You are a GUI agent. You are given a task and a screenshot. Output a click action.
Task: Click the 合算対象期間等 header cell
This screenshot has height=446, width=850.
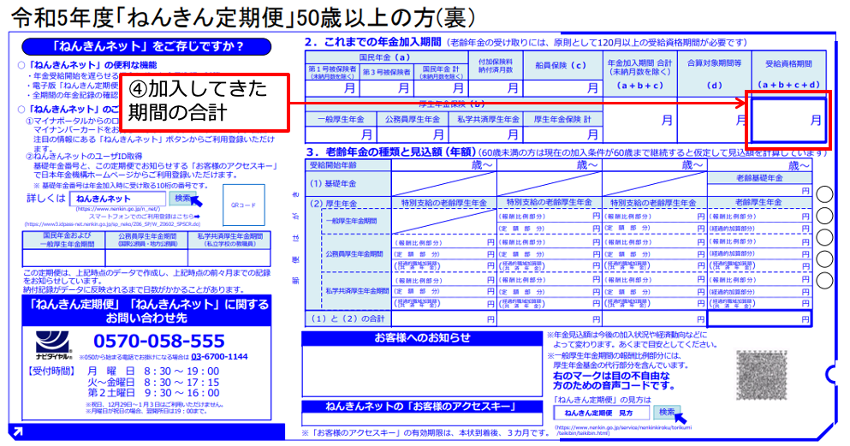point(714,74)
